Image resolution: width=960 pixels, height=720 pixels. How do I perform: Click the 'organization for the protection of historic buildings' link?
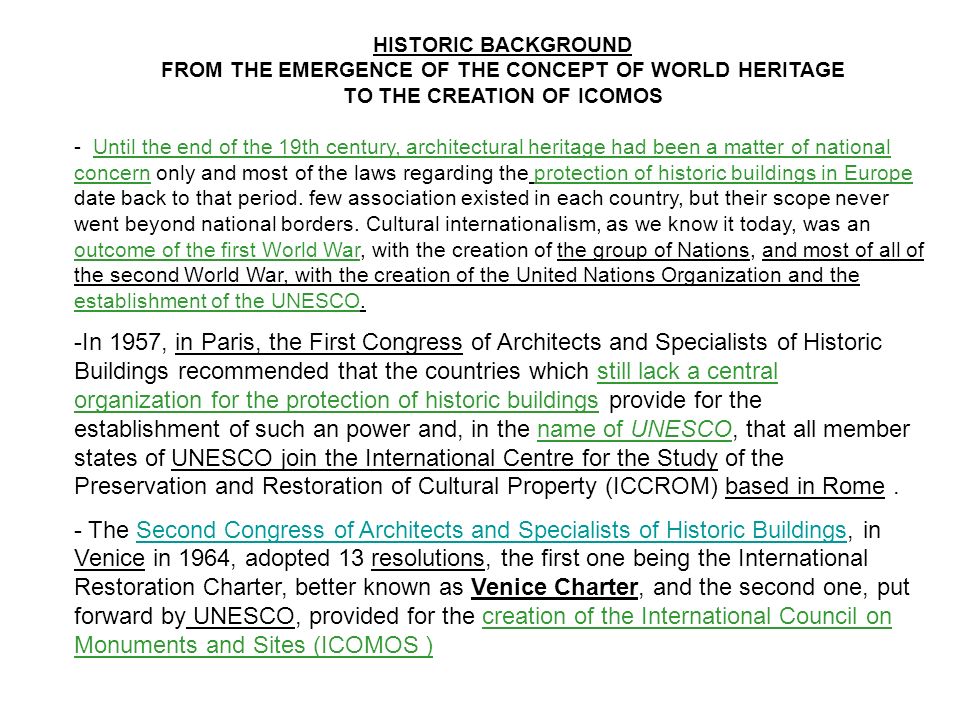[336, 400]
